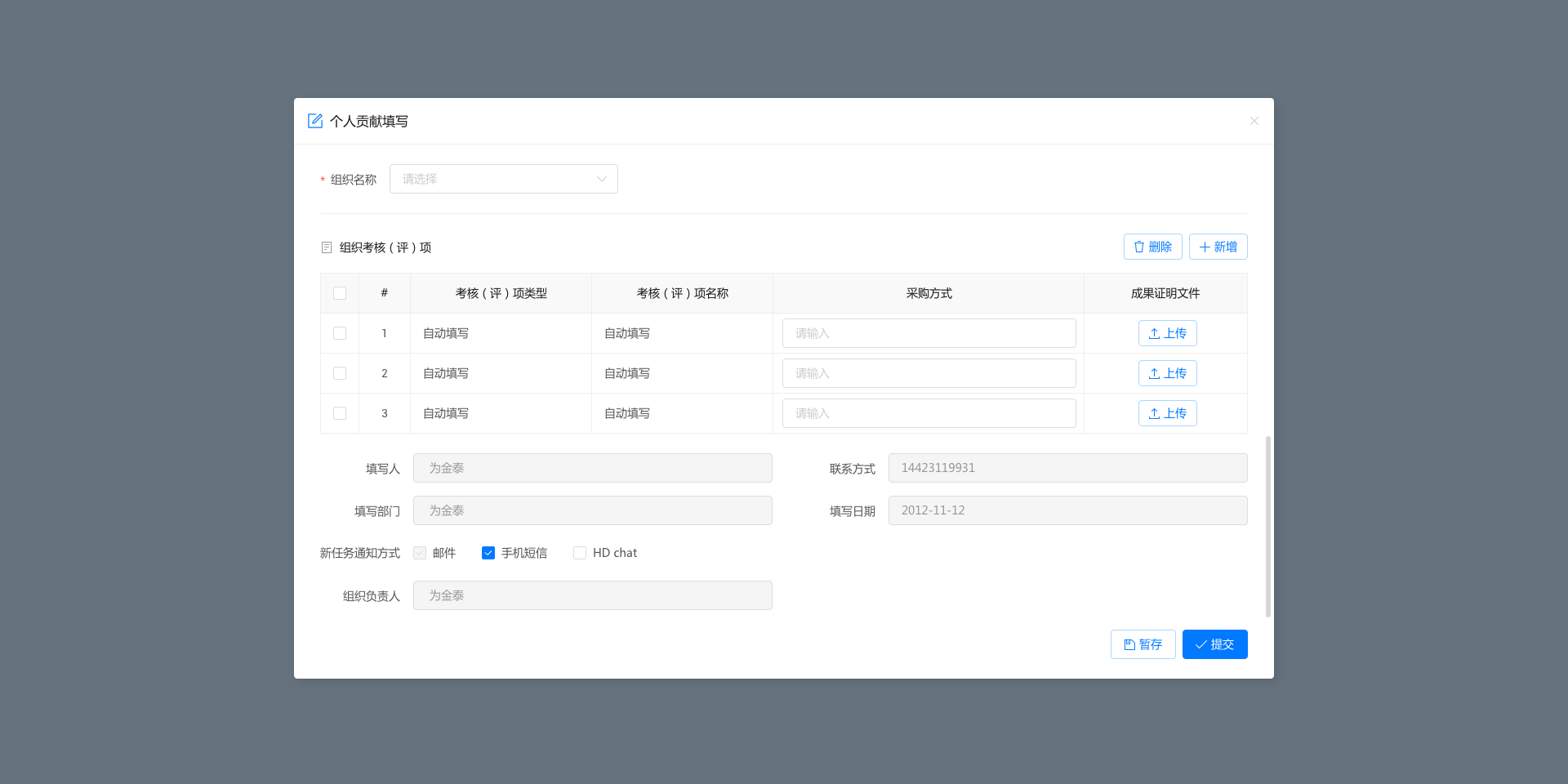Click the 考核（评）项名称 column header
Viewport: 1568px width, 784px height.
coord(683,293)
